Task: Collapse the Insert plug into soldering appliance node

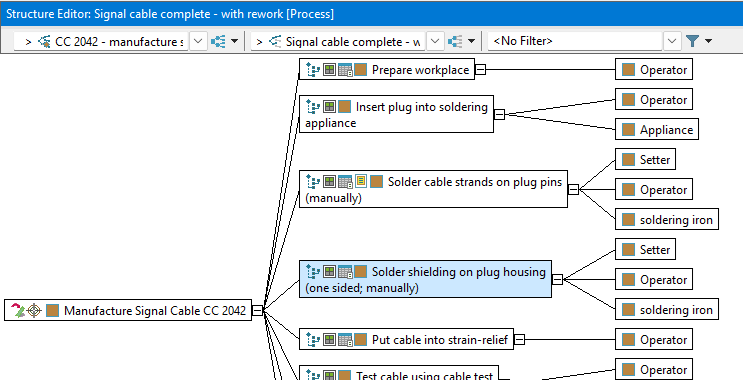Action: [499, 114]
